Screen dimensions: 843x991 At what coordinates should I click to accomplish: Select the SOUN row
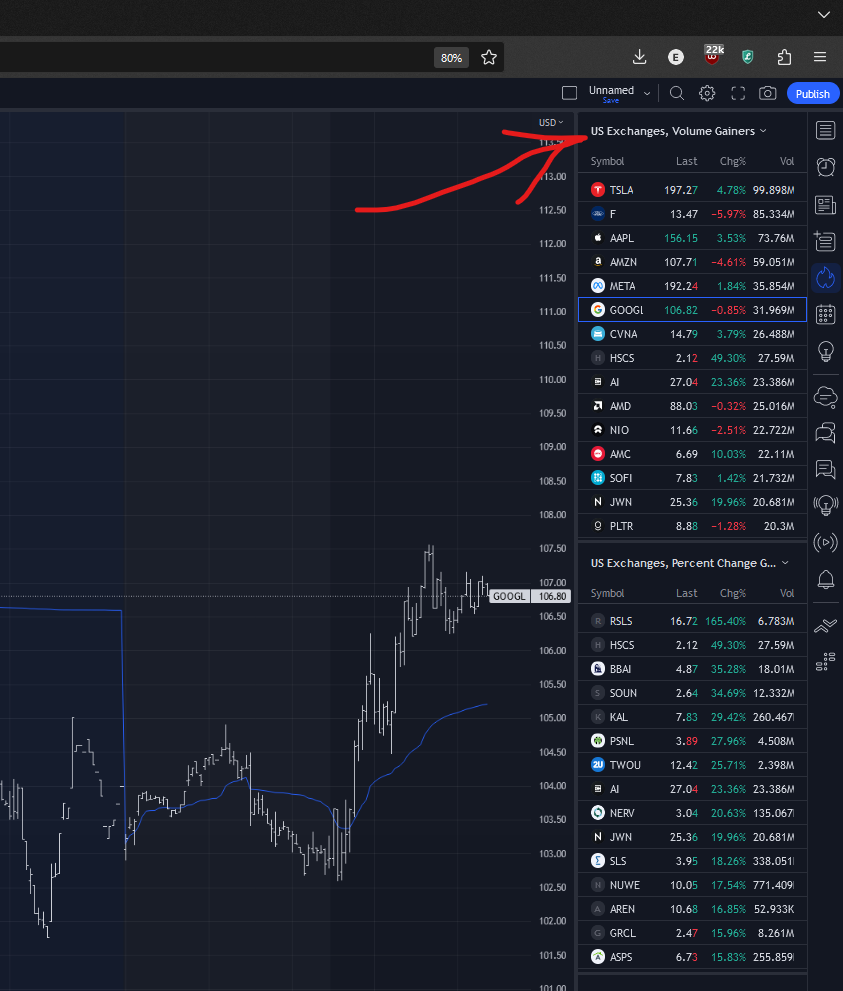point(692,693)
